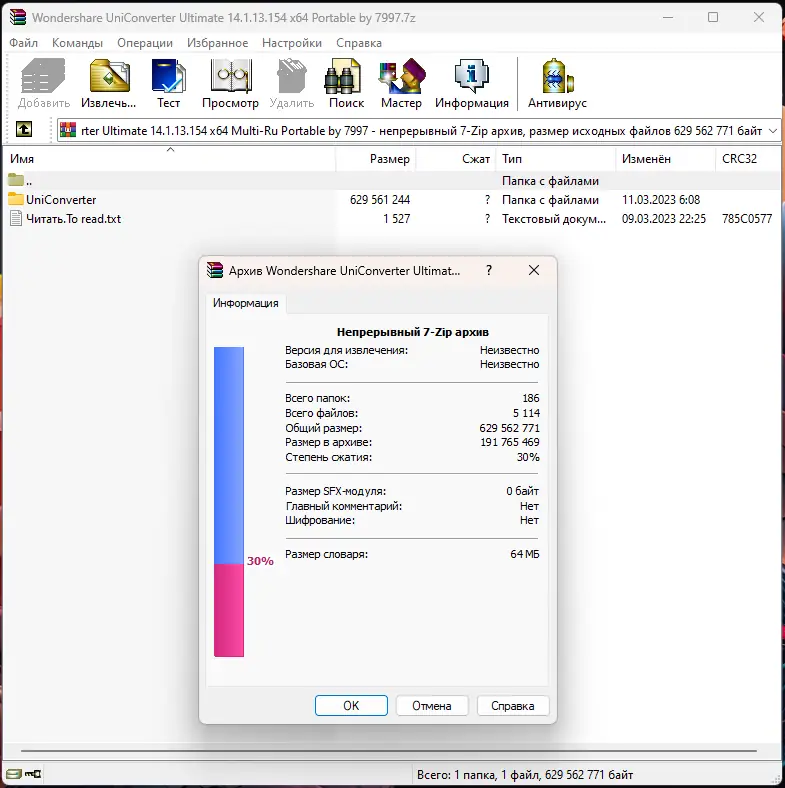Click the Читать.To read.txt file name
This screenshot has width=785, height=788.
(73, 219)
